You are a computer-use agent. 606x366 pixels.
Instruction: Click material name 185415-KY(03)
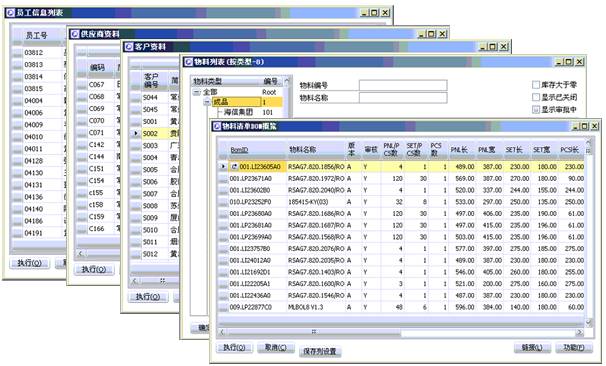[308, 202]
